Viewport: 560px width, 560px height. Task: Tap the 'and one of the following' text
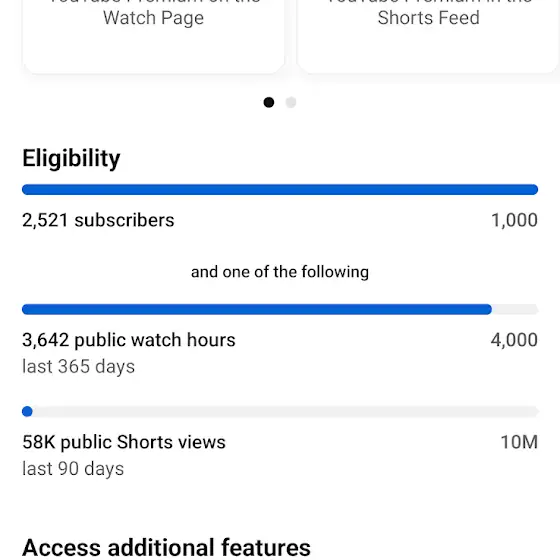[x=280, y=272]
